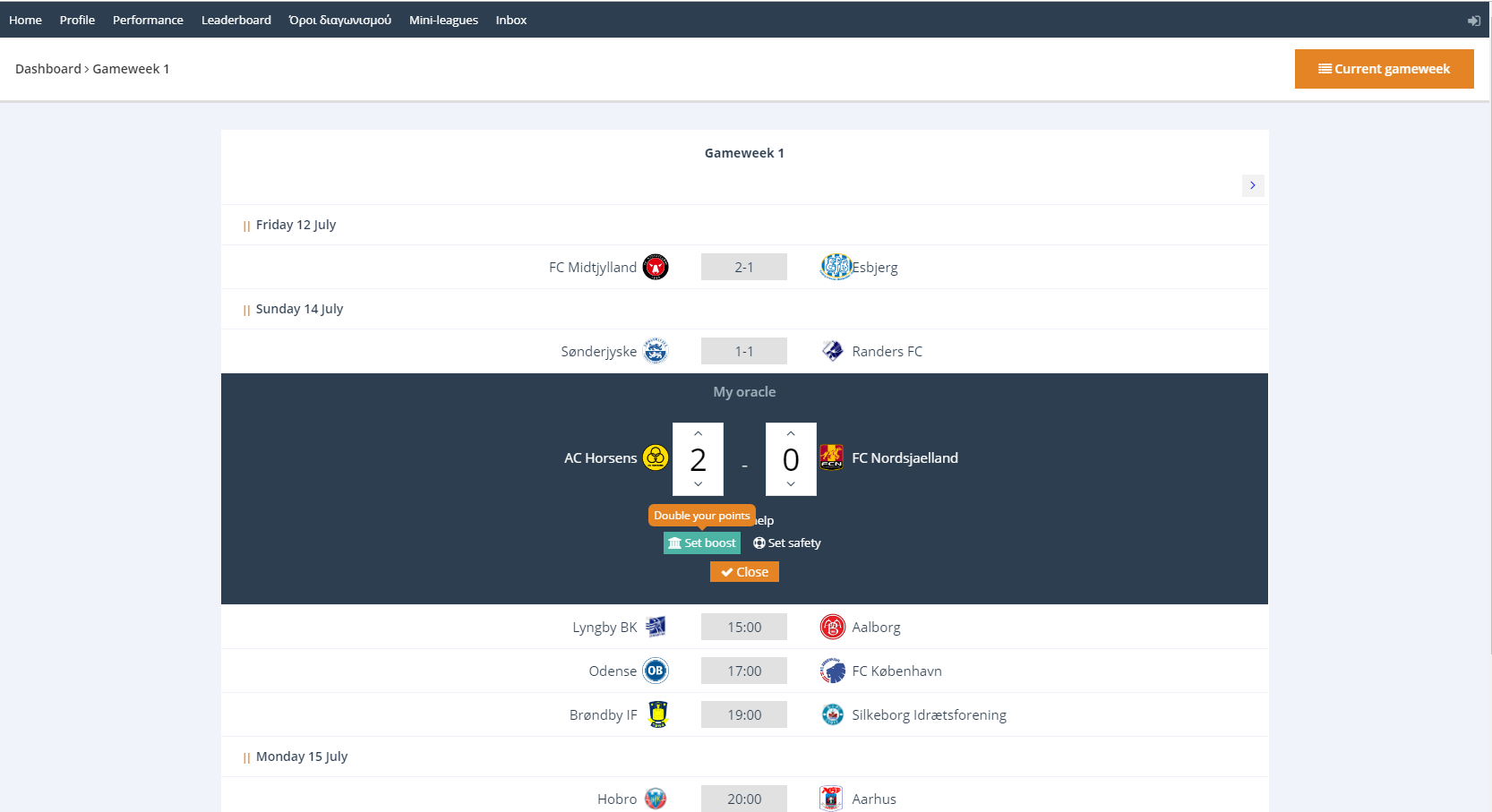Click the Current gameweek button
The width and height of the screenshot is (1492, 812).
click(x=1384, y=69)
